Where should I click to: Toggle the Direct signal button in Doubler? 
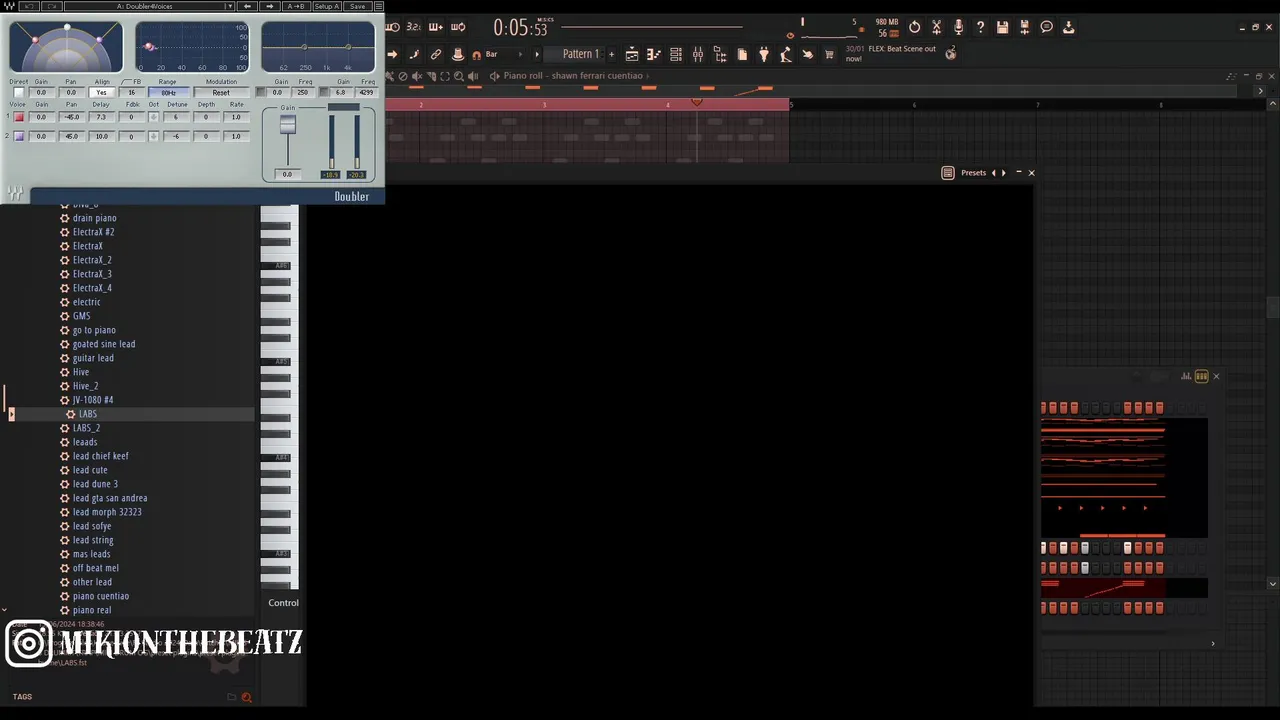(x=19, y=92)
